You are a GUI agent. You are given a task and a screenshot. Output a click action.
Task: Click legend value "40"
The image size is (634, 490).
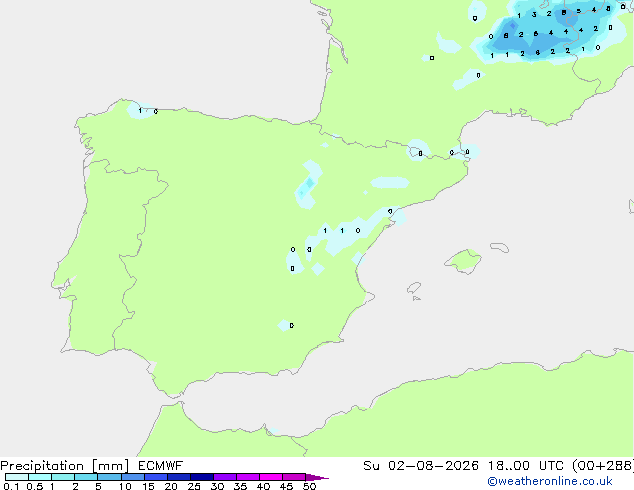pos(263,486)
